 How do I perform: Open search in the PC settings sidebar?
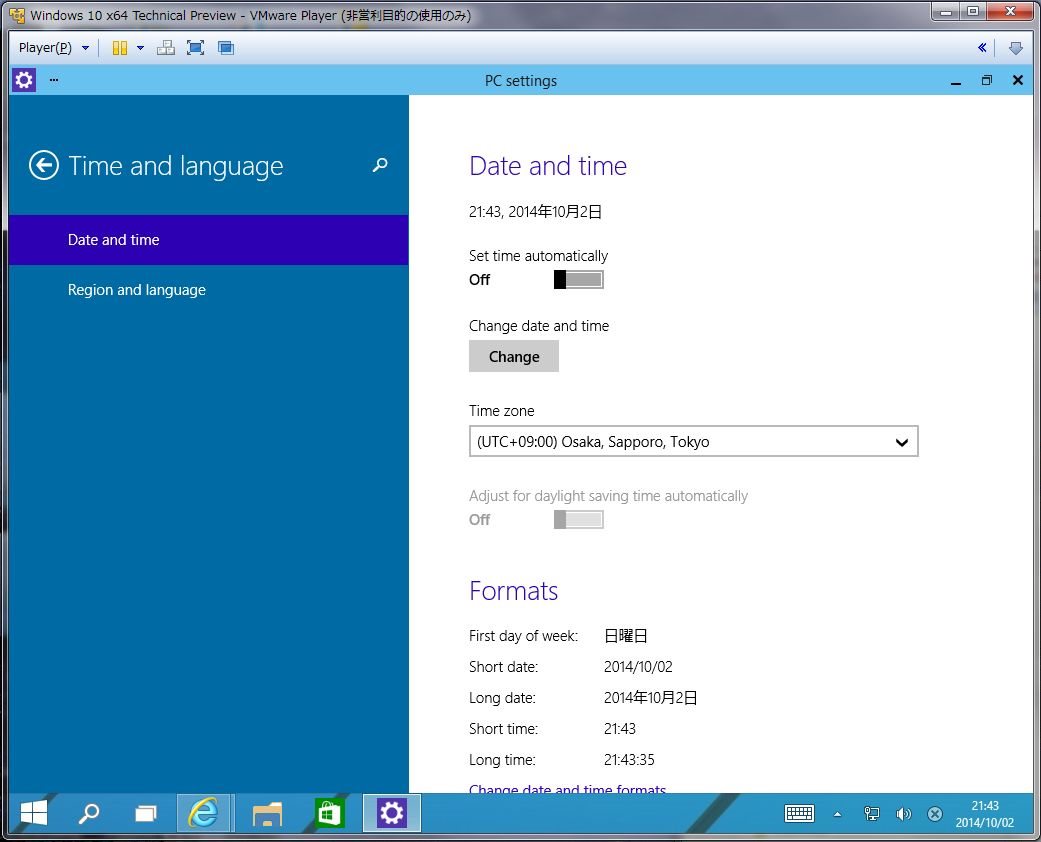tap(380, 165)
